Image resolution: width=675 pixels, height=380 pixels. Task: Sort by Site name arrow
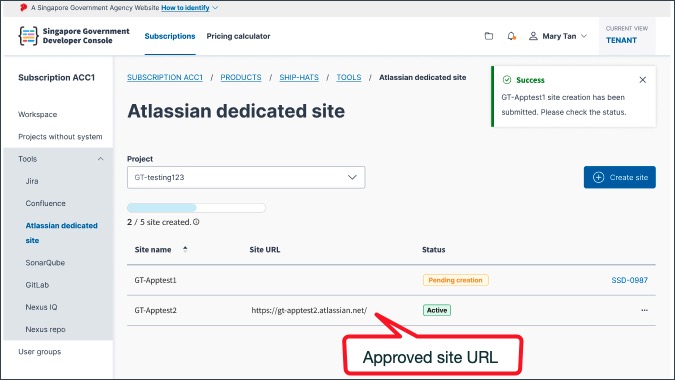pos(185,249)
